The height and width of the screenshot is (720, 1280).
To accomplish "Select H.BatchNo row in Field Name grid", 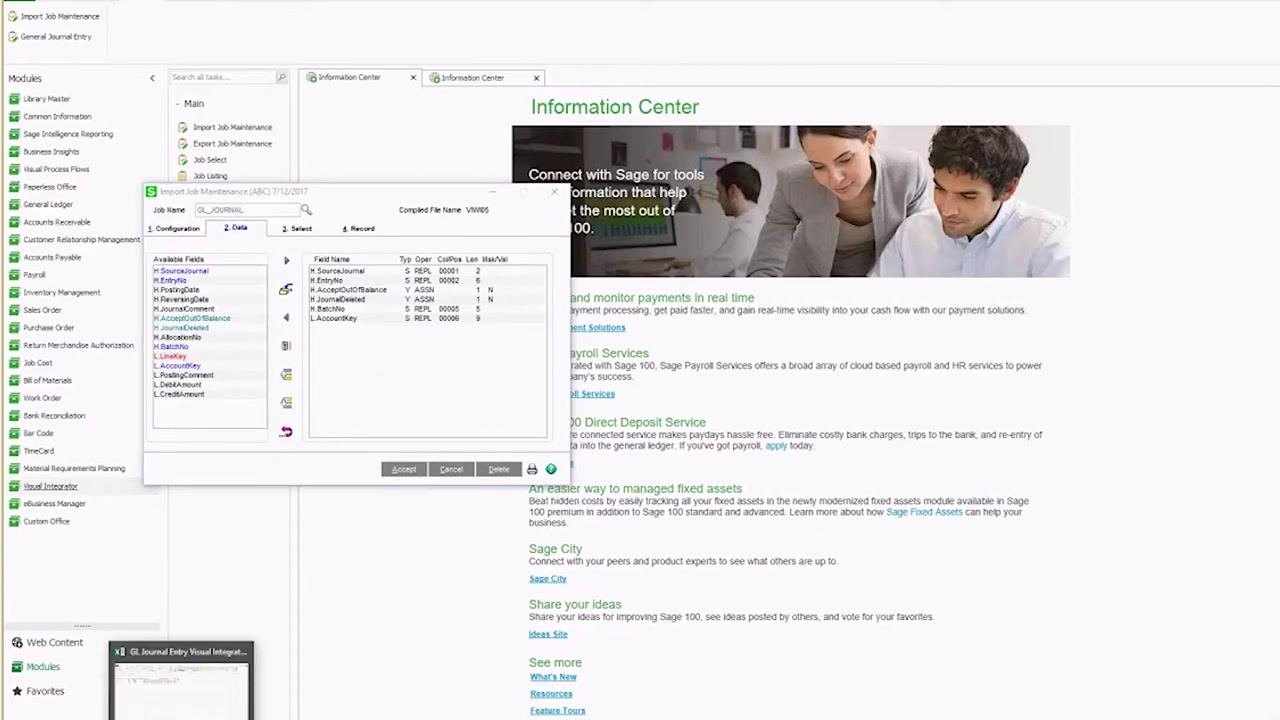I will tap(428, 309).
